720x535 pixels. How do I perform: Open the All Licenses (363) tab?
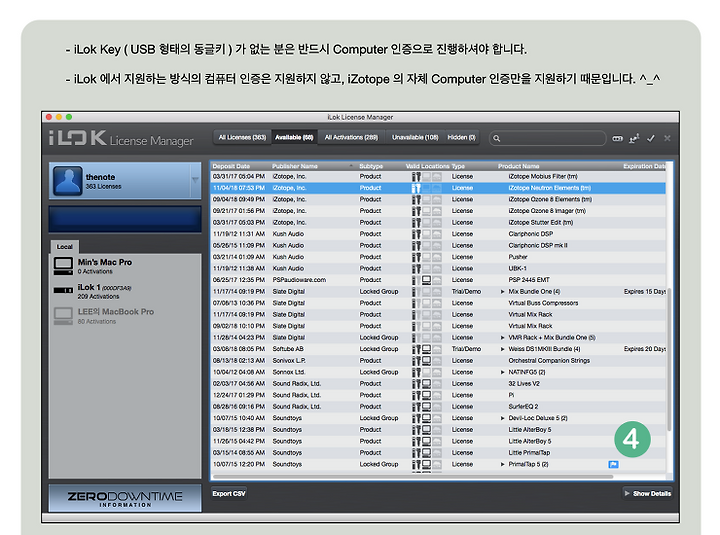click(242, 137)
